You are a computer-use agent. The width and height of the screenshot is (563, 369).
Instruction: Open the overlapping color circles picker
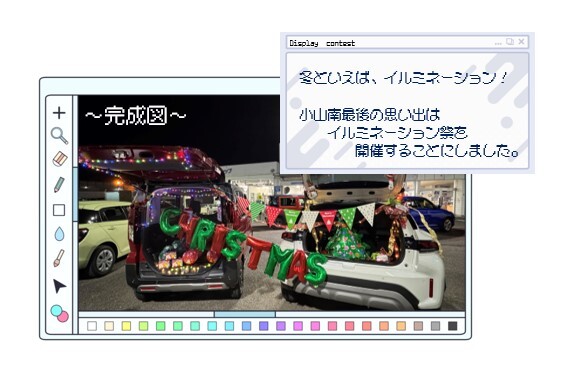coord(60,314)
